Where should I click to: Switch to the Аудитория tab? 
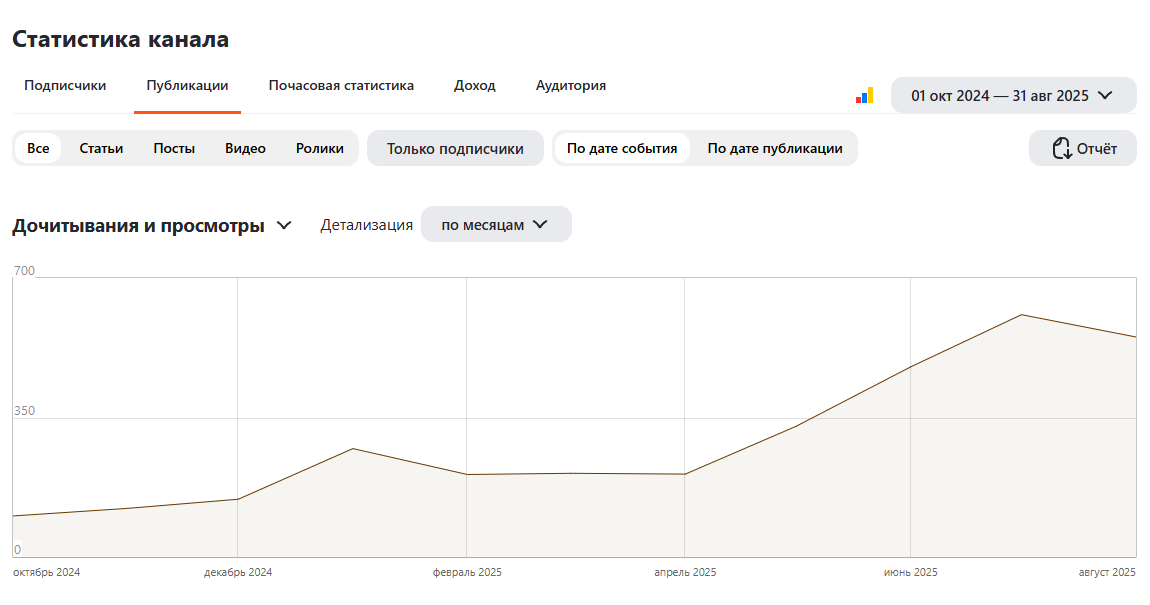pos(571,86)
